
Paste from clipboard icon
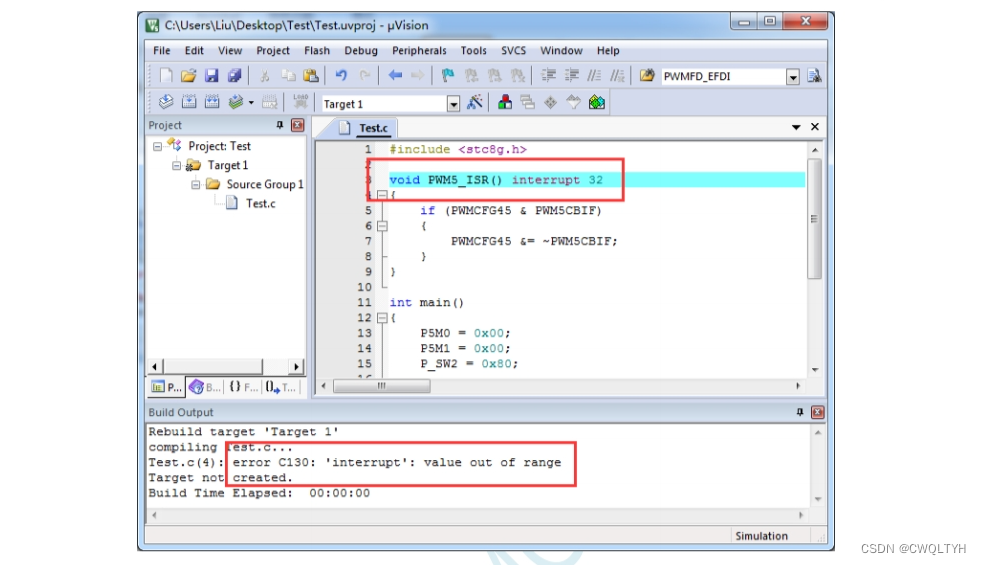pyautogui.click(x=311, y=76)
